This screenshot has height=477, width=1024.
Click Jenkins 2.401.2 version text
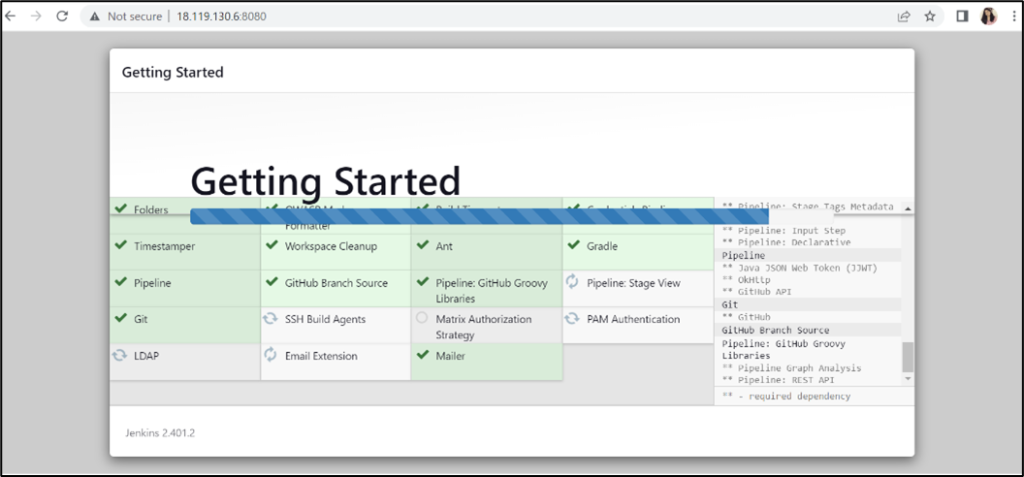coord(160,433)
